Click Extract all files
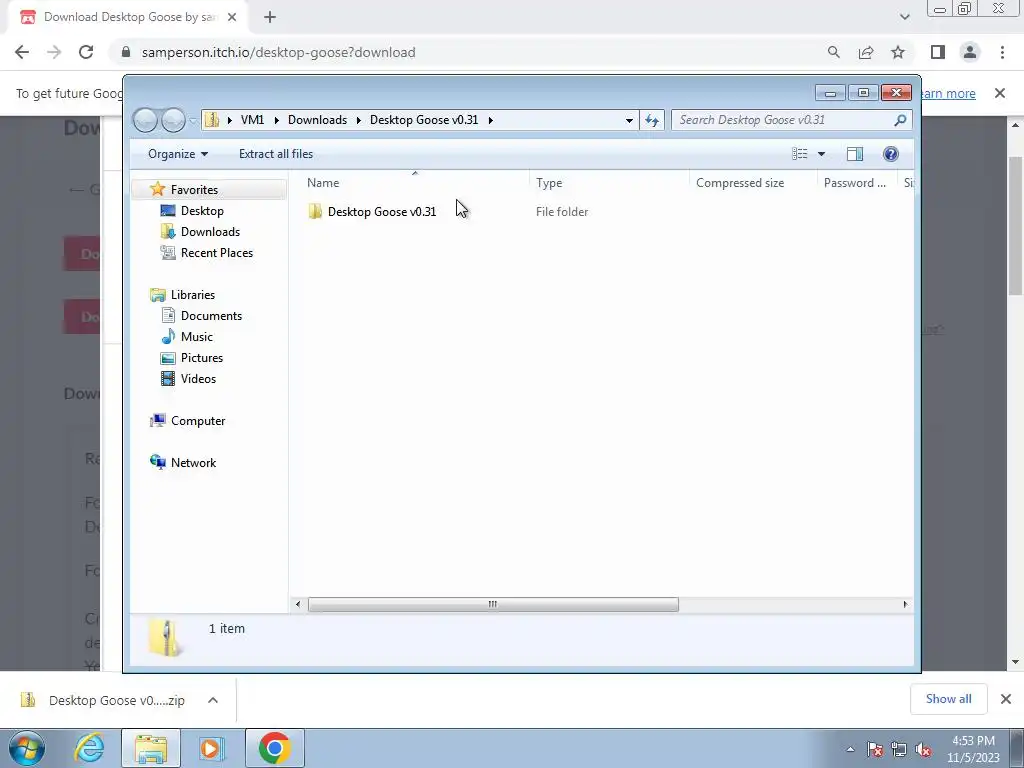Image resolution: width=1024 pixels, height=768 pixels. (276, 154)
